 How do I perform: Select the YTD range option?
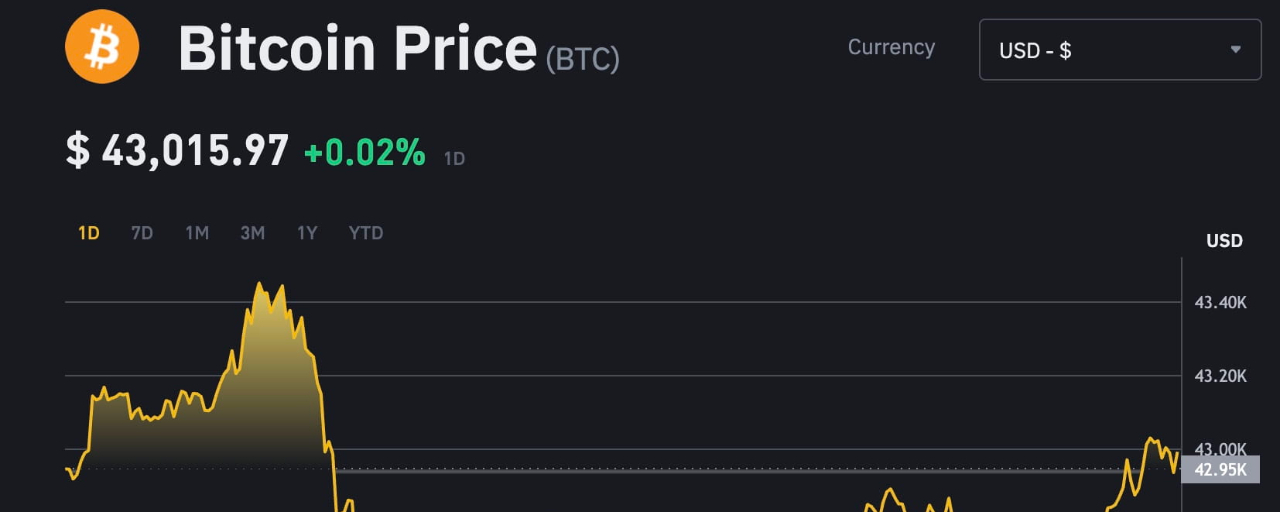(366, 233)
